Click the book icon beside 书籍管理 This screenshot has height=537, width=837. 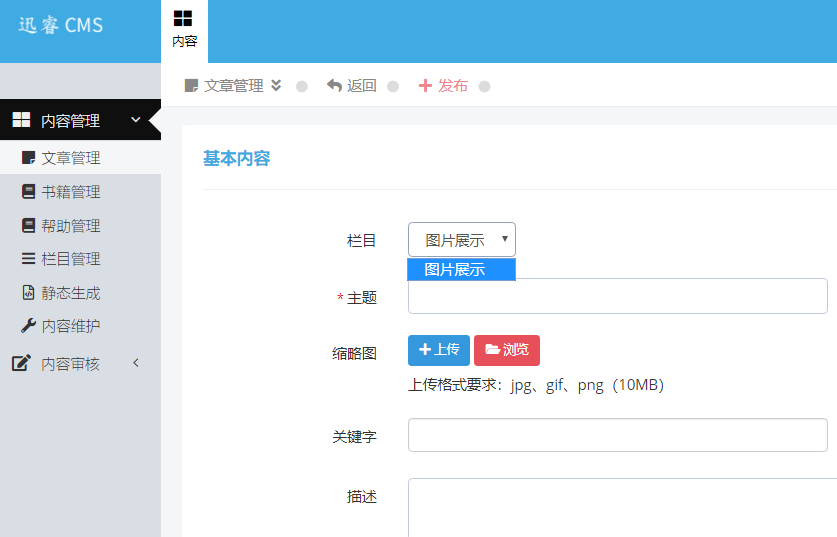[x=28, y=192]
